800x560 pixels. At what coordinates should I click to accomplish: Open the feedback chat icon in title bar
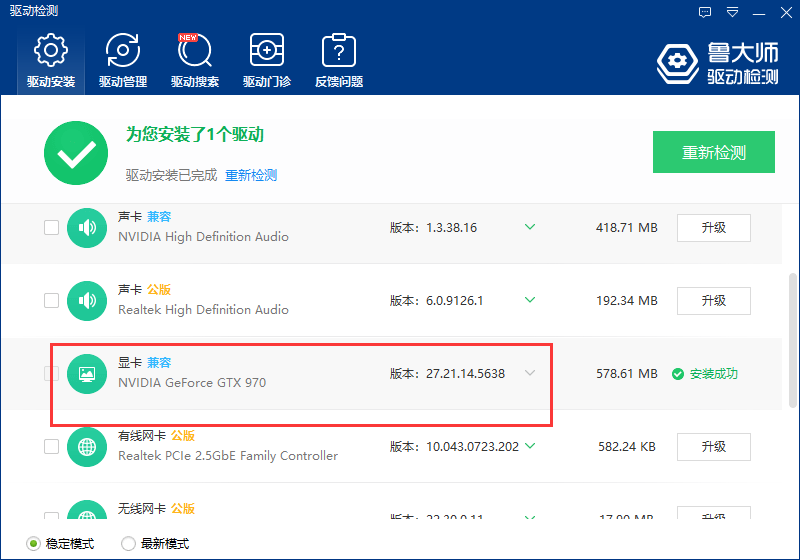[705, 12]
